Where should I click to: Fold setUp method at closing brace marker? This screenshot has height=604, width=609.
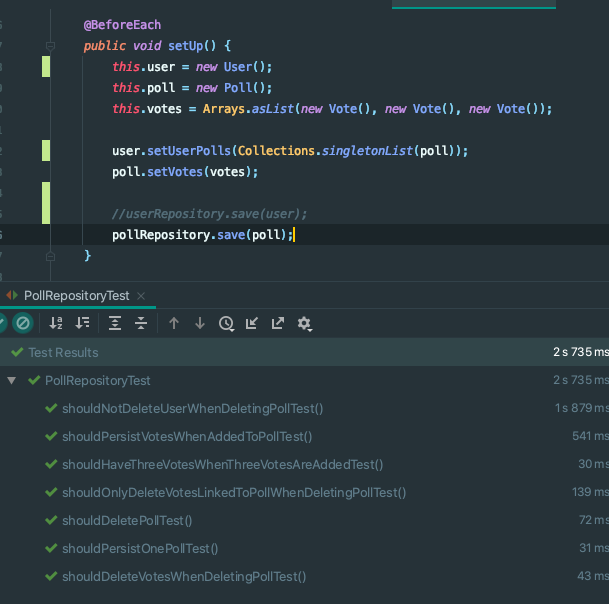pos(50,256)
